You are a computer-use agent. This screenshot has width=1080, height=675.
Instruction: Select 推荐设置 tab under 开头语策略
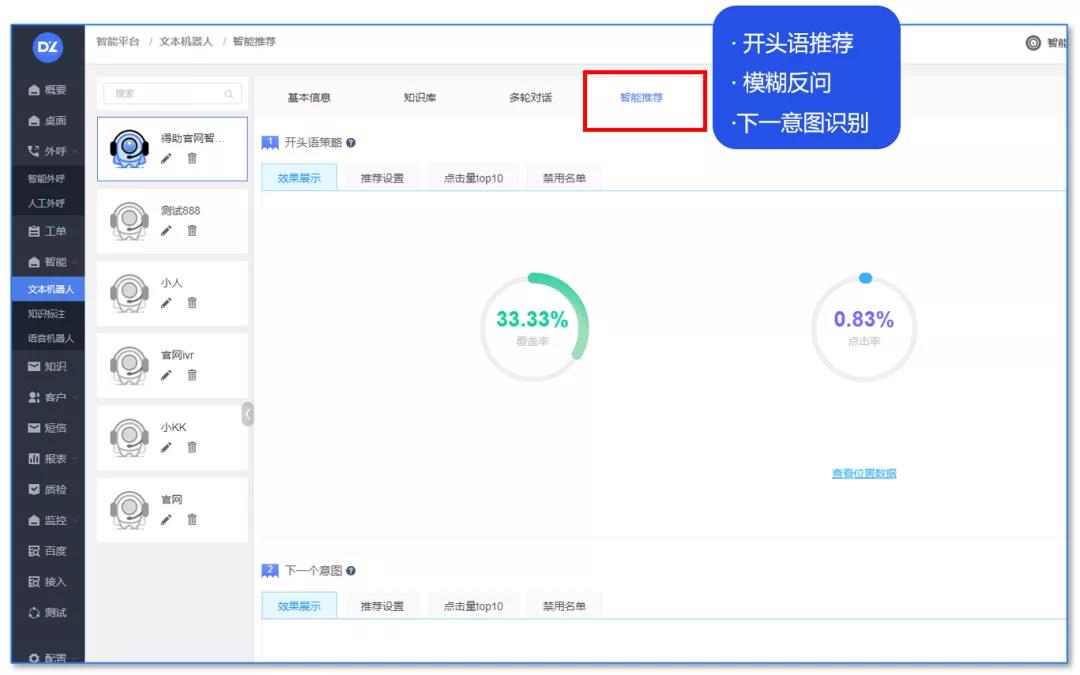382,178
